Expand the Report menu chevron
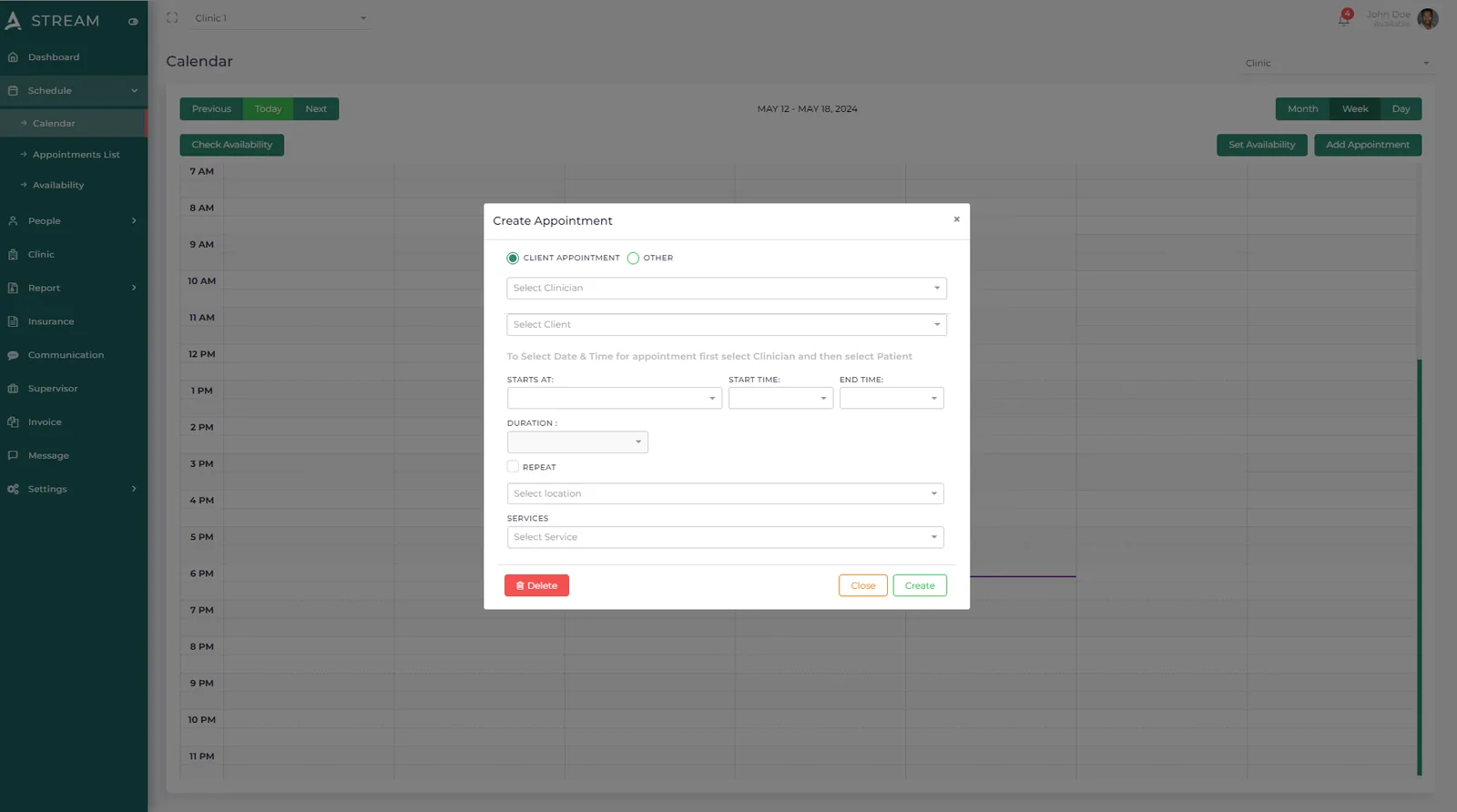Image resolution: width=1457 pixels, height=812 pixels. [134, 289]
